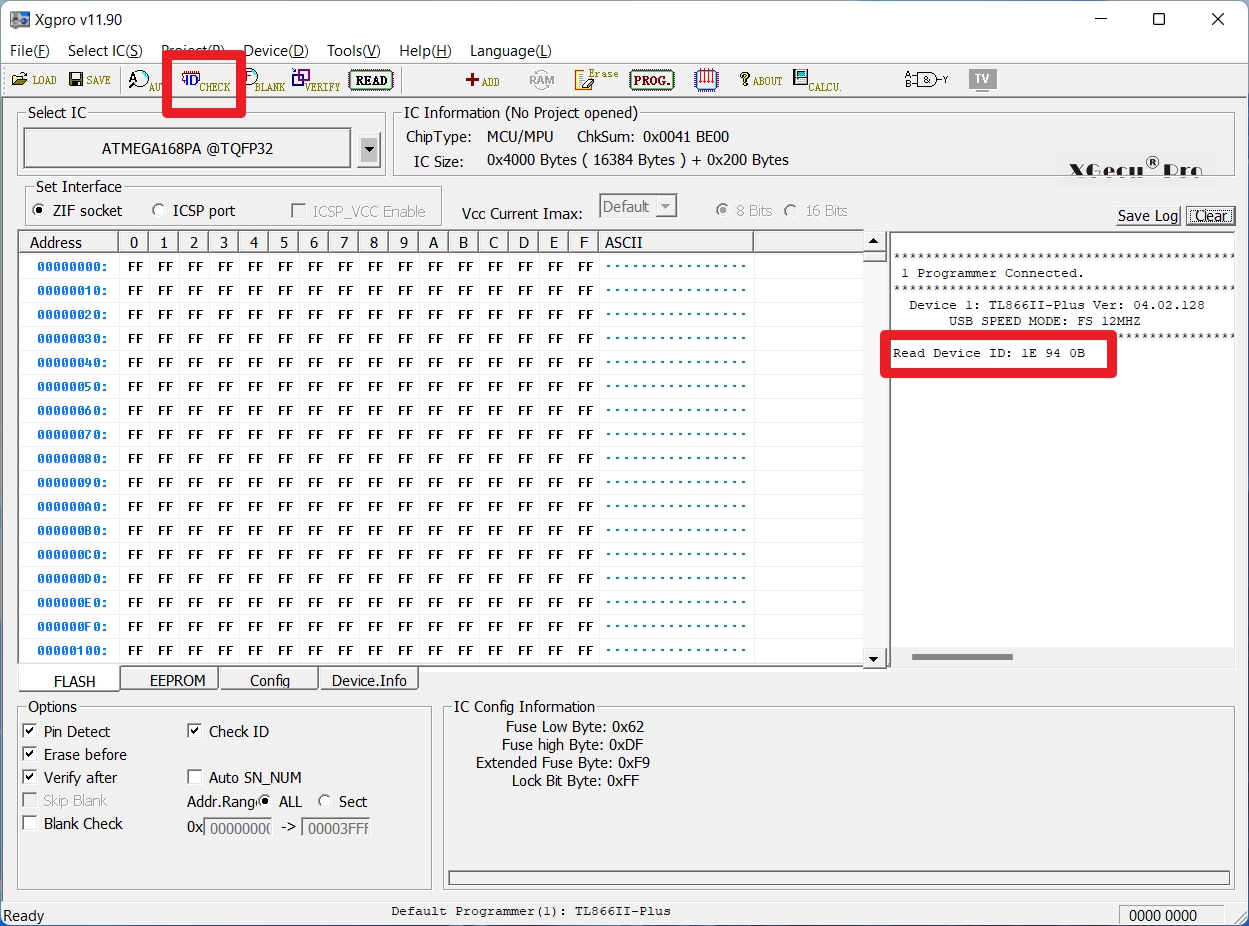Viewport: 1249px width, 926px height.
Task: Click the ABOUT toolbar icon
Action: [x=760, y=80]
